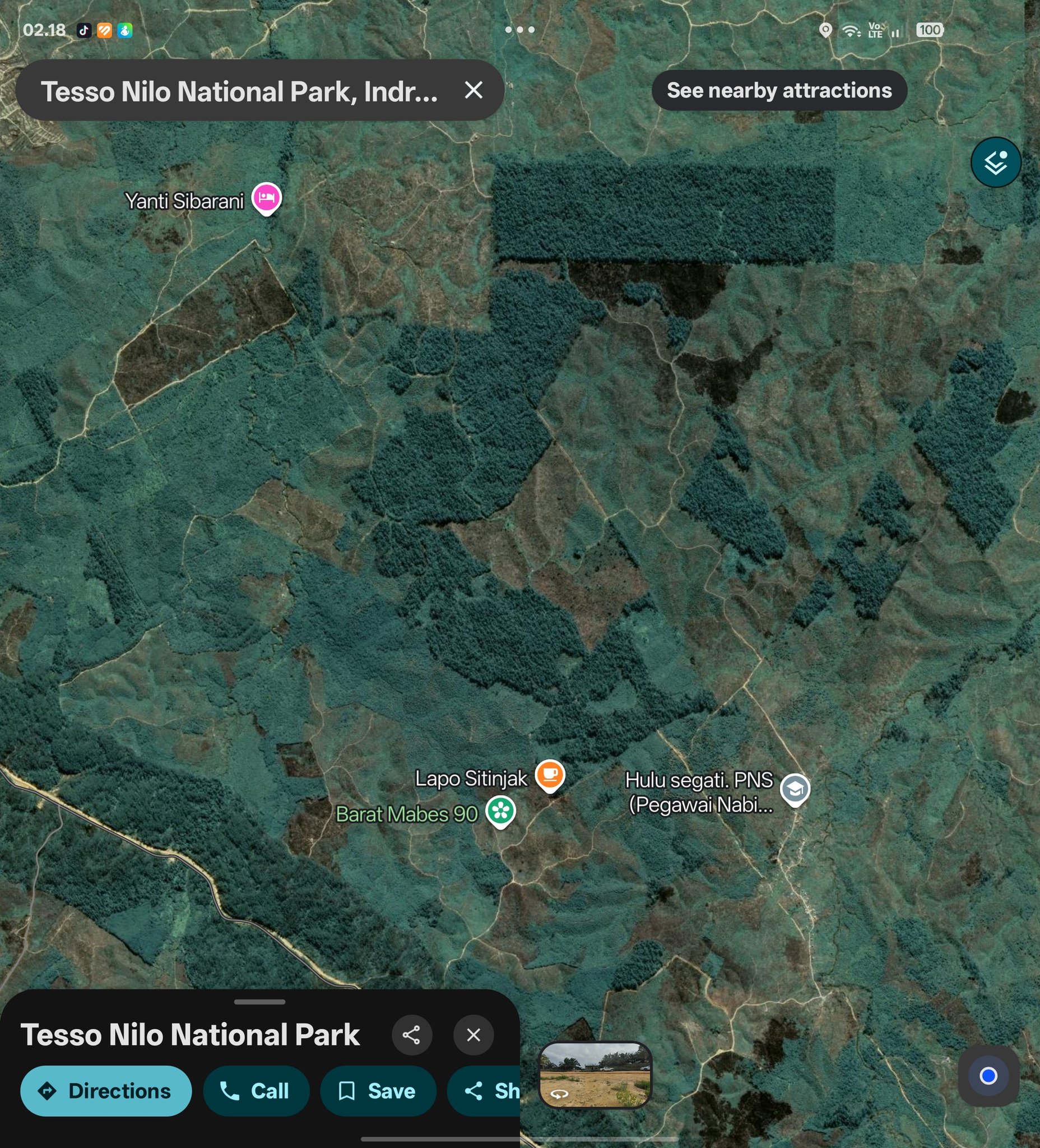Call Tesso Nilo National Park
This screenshot has width=1040, height=1148.
(x=256, y=1090)
